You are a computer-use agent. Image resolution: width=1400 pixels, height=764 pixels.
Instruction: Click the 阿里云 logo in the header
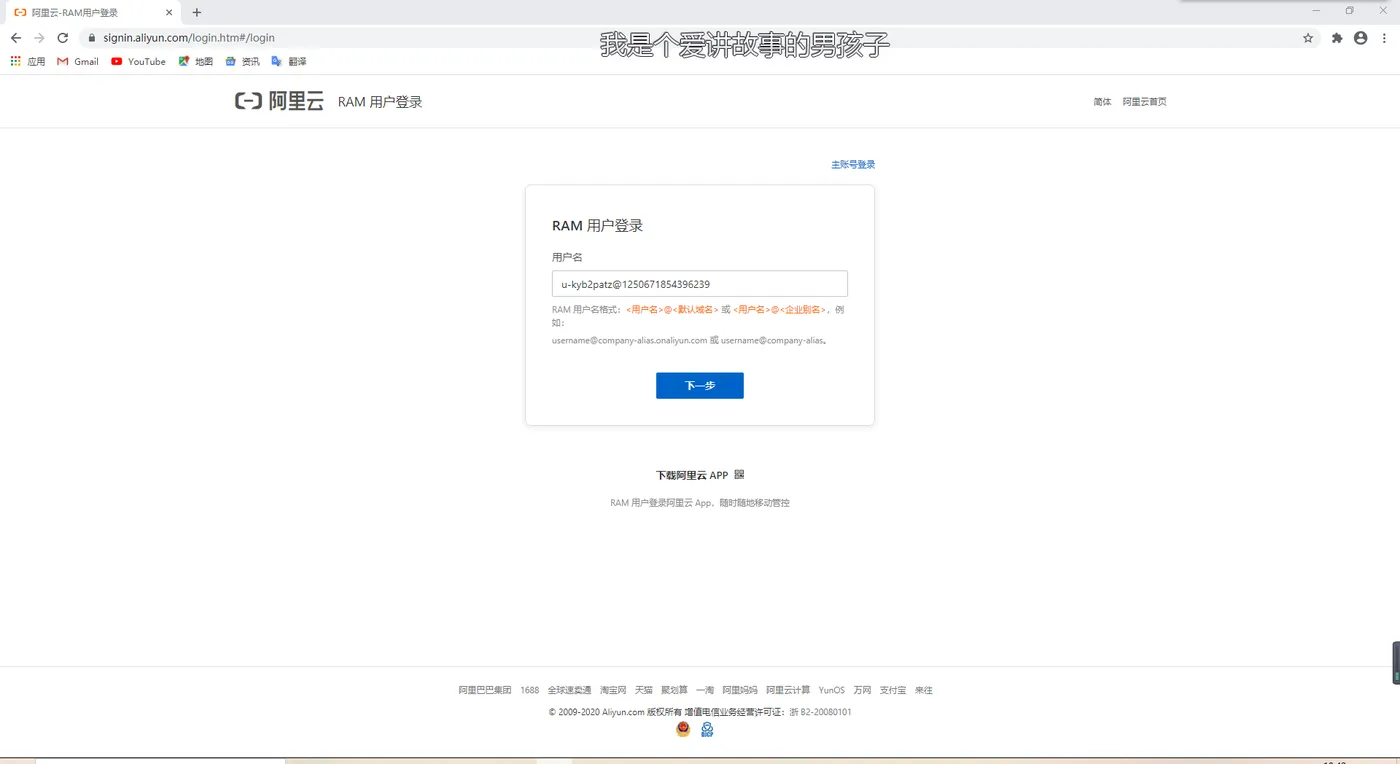tap(279, 101)
